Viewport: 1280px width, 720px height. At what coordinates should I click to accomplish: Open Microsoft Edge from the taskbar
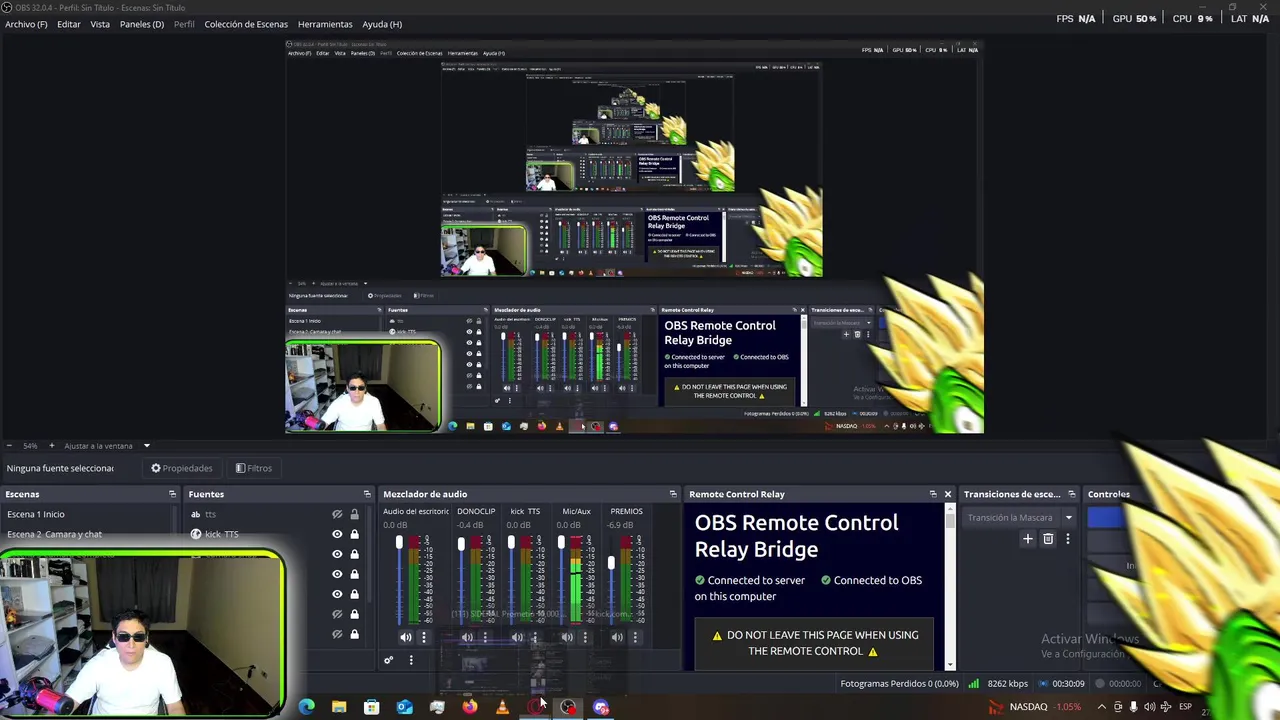coord(307,707)
